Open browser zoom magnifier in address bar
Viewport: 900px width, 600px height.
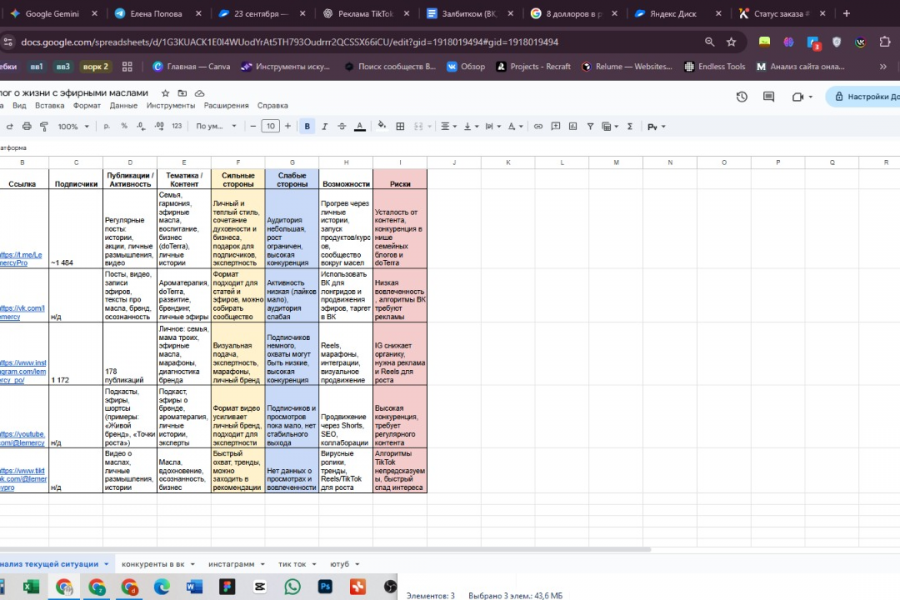tap(710, 42)
